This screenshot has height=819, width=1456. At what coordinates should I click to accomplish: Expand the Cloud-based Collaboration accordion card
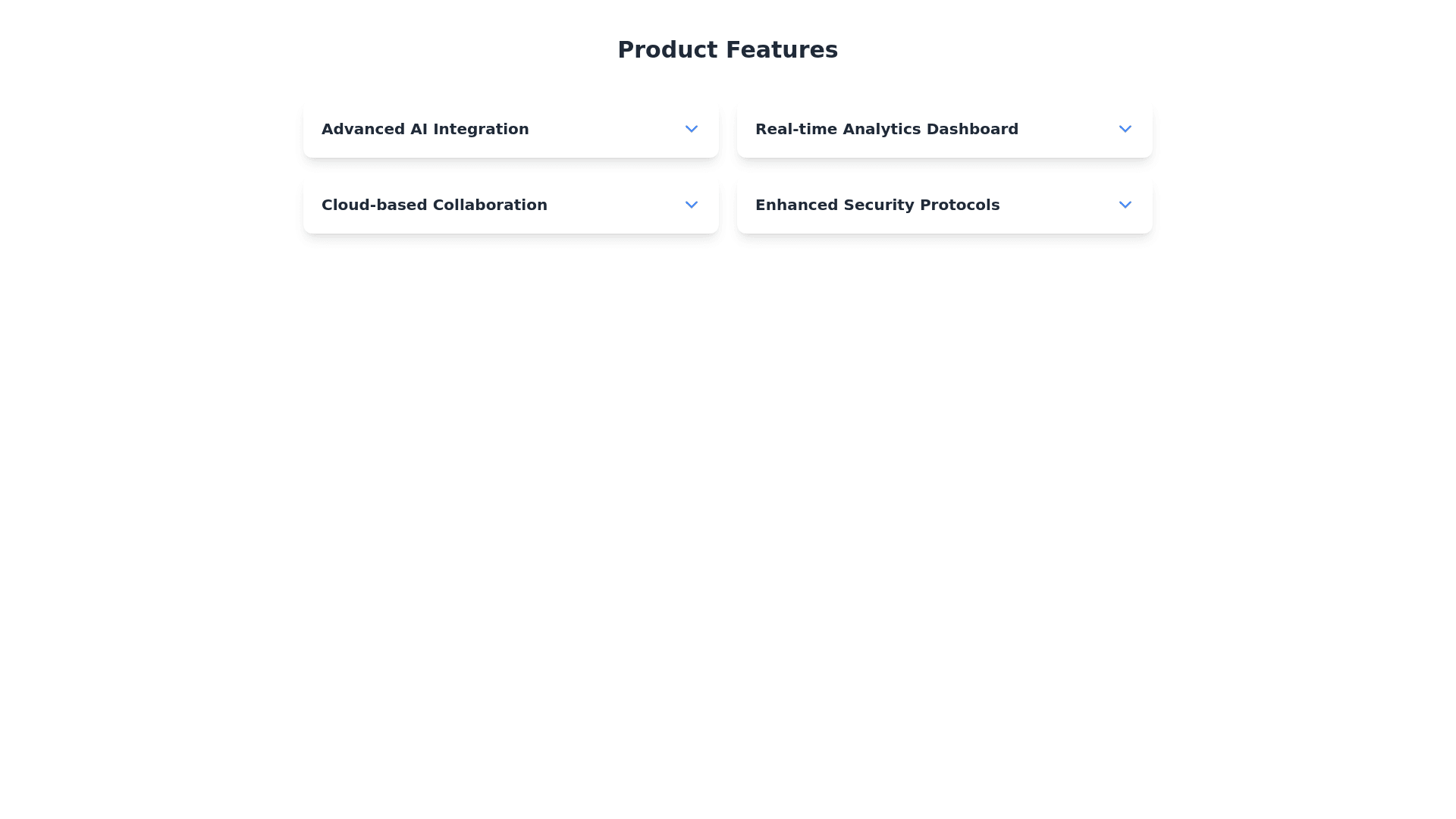point(510,205)
